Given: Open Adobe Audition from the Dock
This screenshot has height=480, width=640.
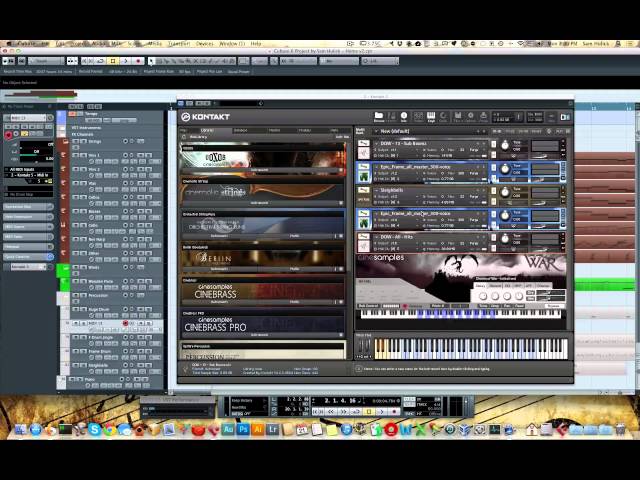Looking at the screenshot, I should click(228, 429).
